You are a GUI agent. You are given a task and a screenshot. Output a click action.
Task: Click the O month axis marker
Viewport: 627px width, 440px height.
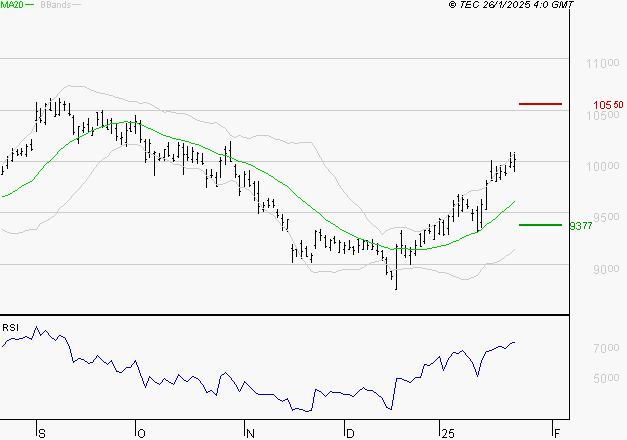tap(141, 434)
